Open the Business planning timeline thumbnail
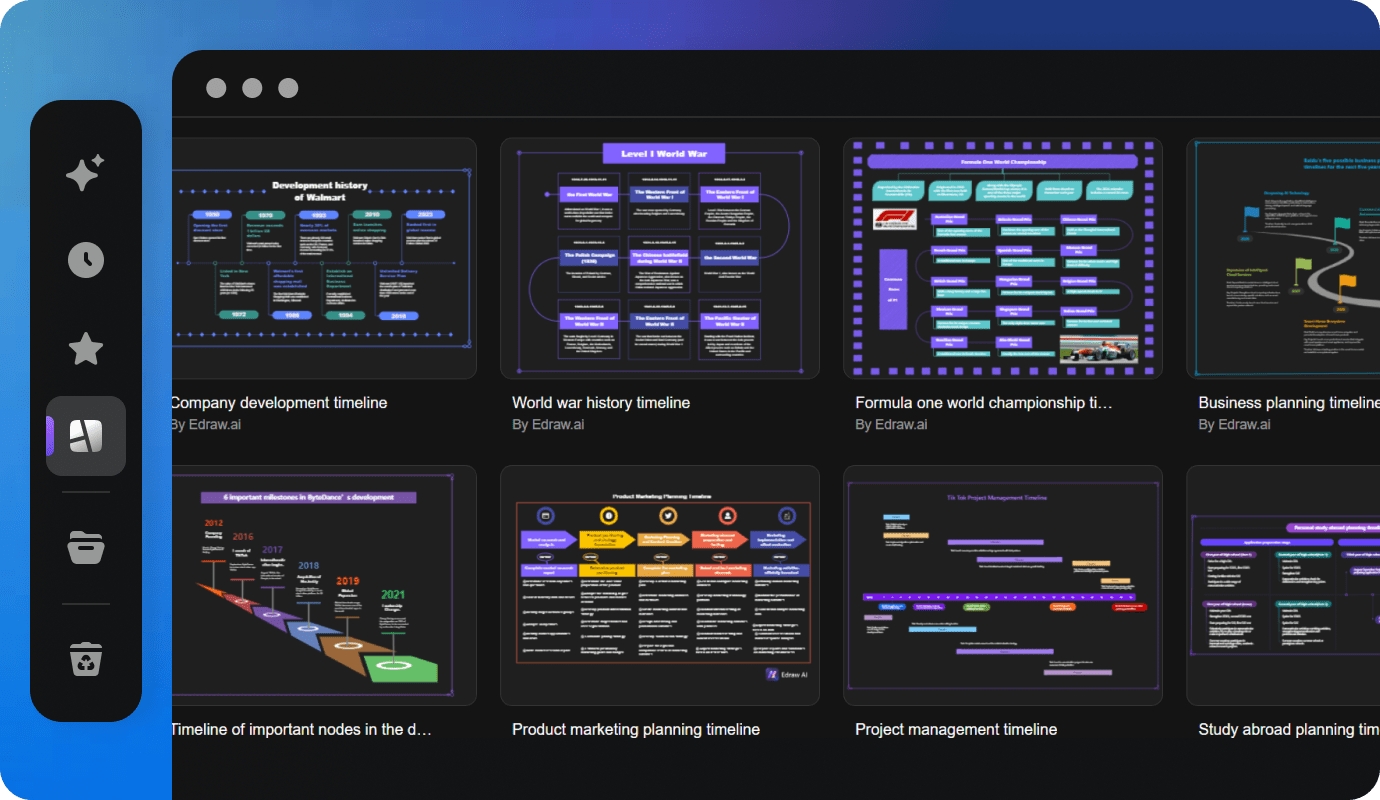Image resolution: width=1380 pixels, height=800 pixels. coord(1283,259)
